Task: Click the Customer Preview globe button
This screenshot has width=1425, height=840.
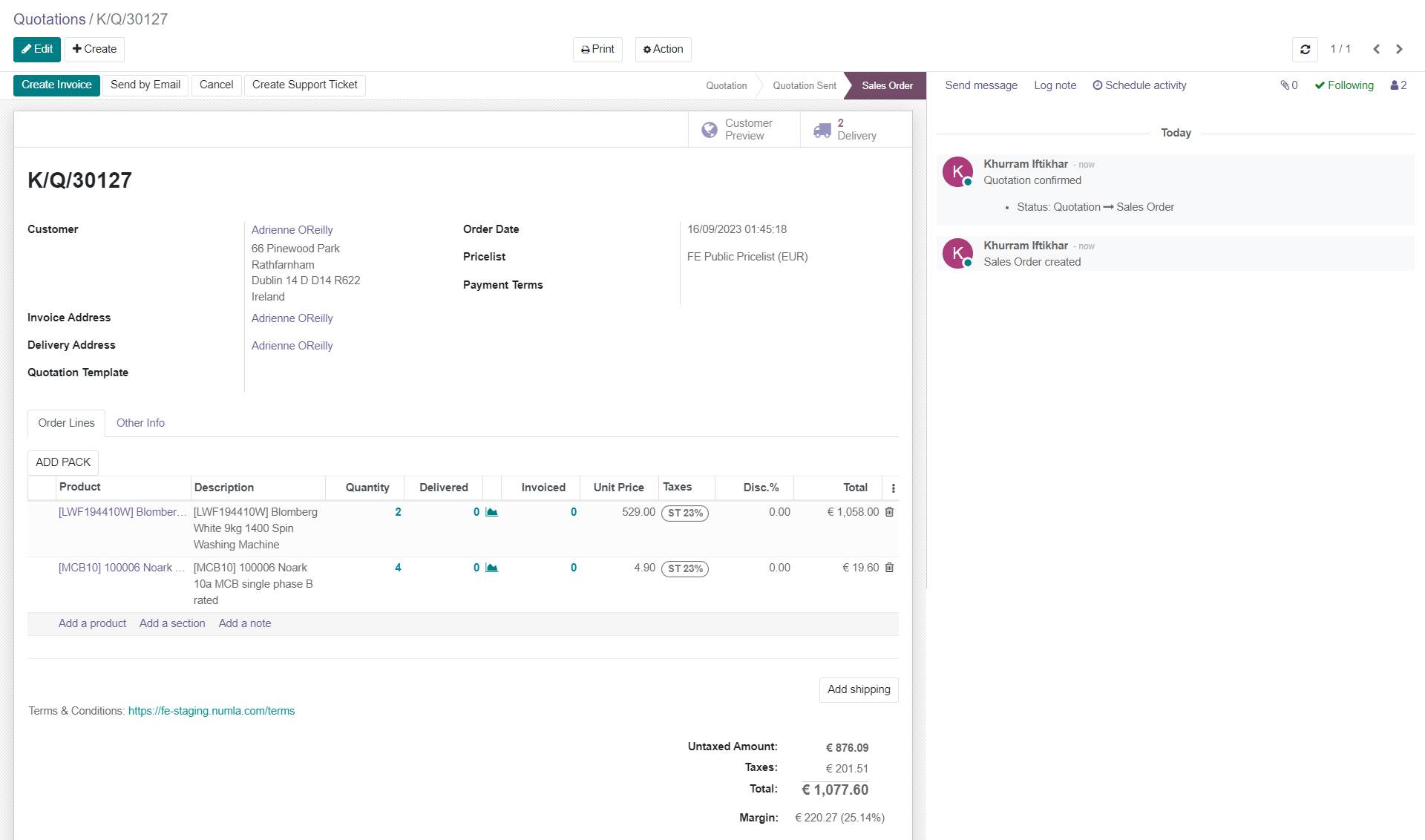Action: coord(744,129)
